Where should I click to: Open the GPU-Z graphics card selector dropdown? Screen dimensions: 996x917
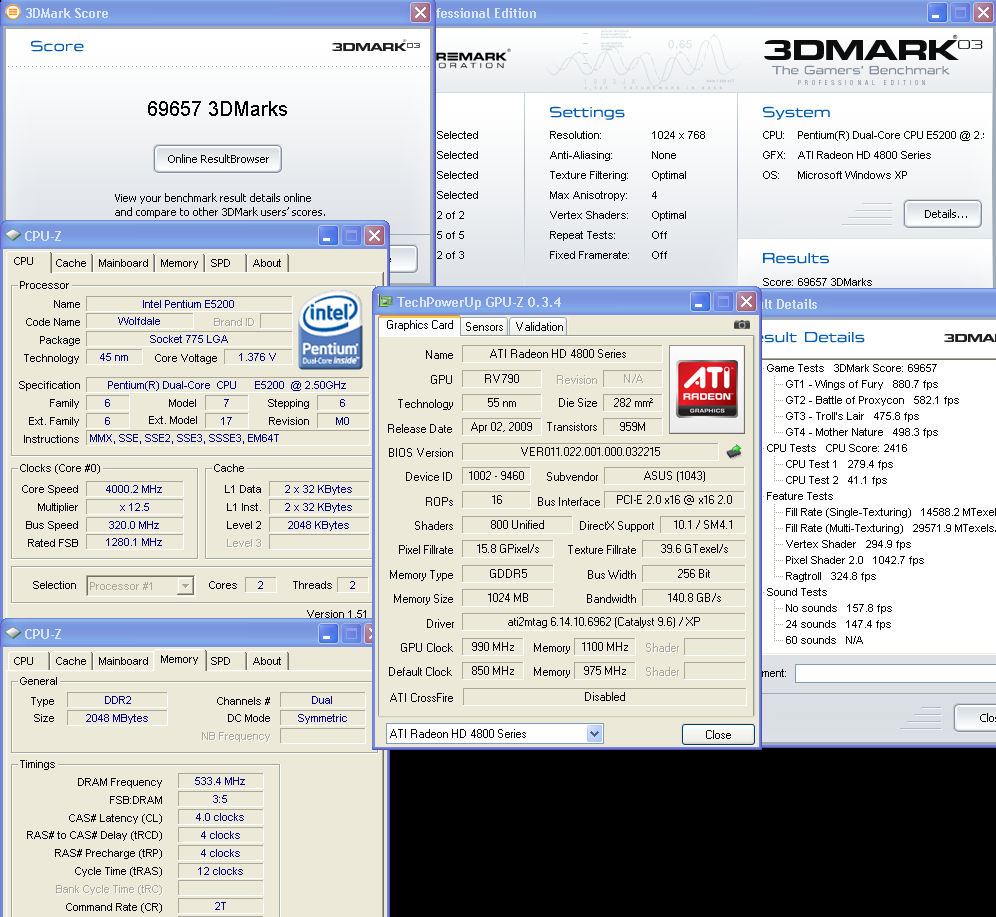pos(593,733)
